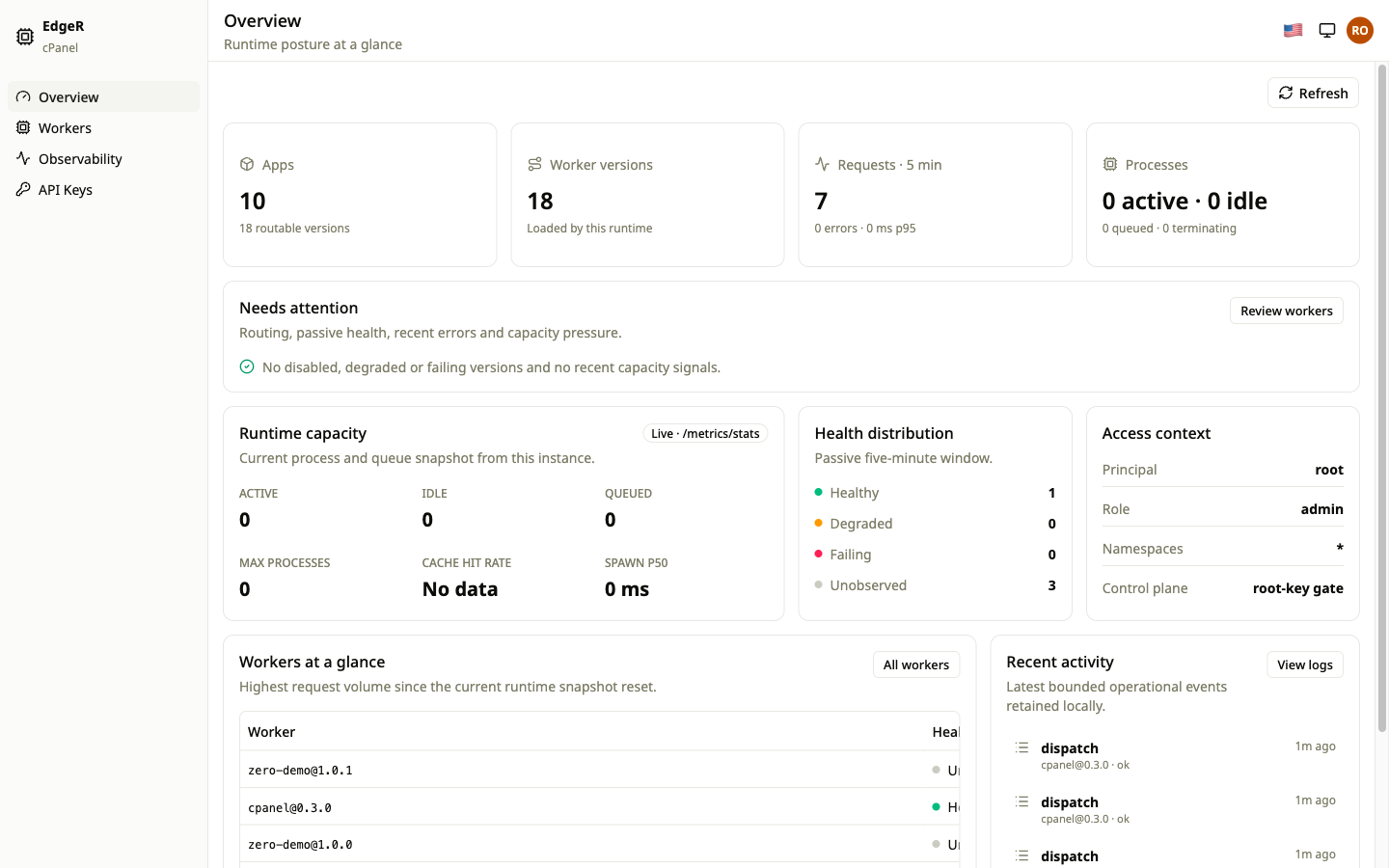1389x868 pixels.
Task: Click the API Keys key icon
Action: coord(23,189)
